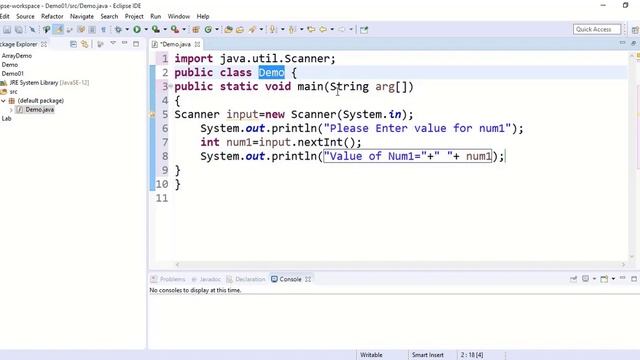
Task: Open the Run menu
Action: click(x=156, y=16)
